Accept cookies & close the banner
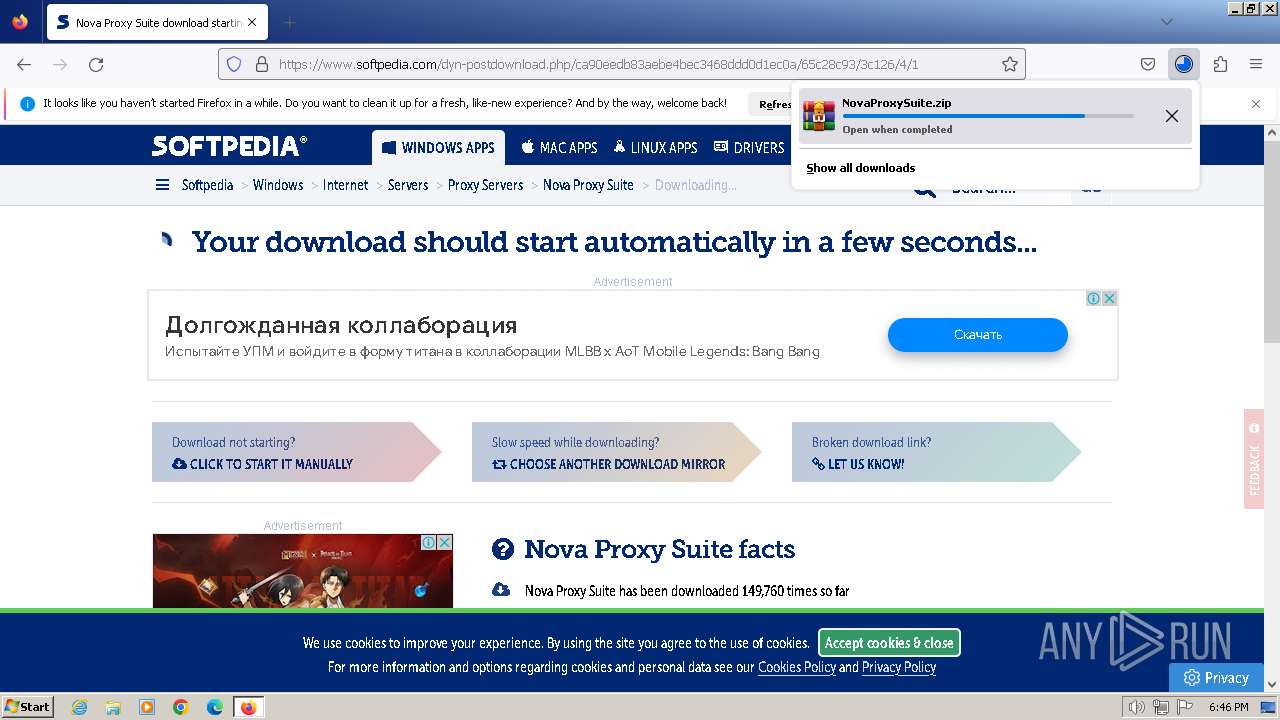Image resolution: width=1280 pixels, height=720 pixels. point(889,642)
